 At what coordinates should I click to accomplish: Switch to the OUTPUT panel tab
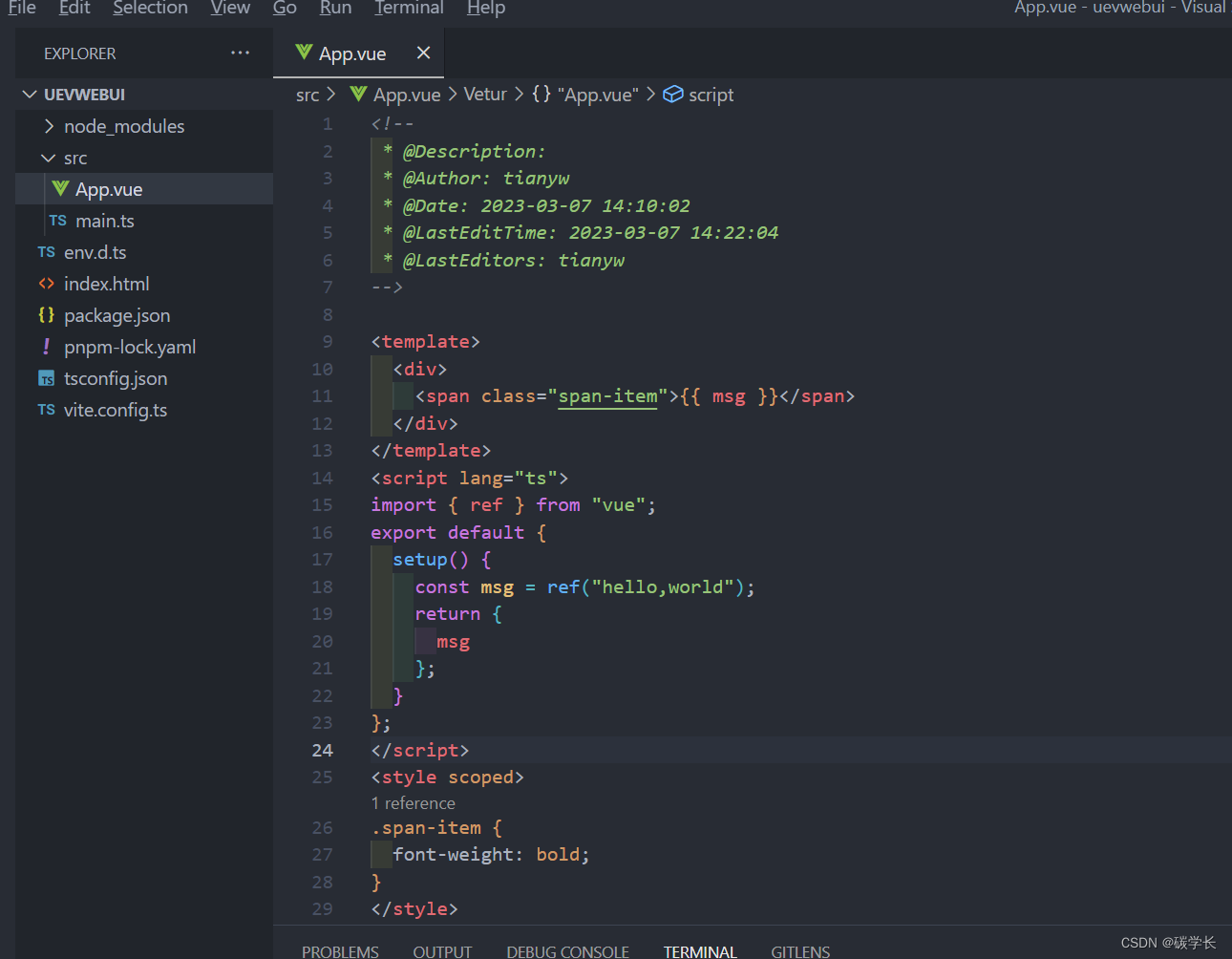[442, 951]
